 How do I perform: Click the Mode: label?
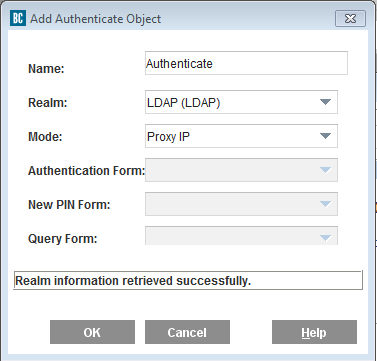[45, 137]
